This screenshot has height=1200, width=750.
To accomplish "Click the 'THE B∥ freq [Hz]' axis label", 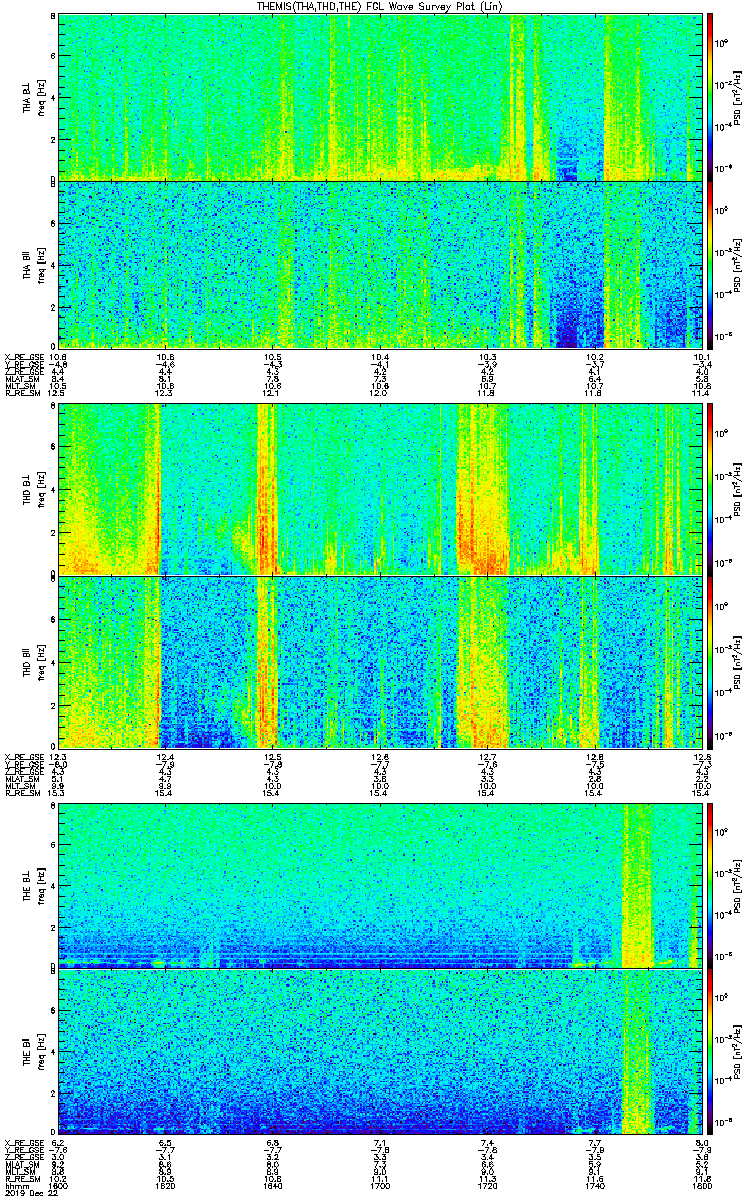I will (x=33, y=1052).
